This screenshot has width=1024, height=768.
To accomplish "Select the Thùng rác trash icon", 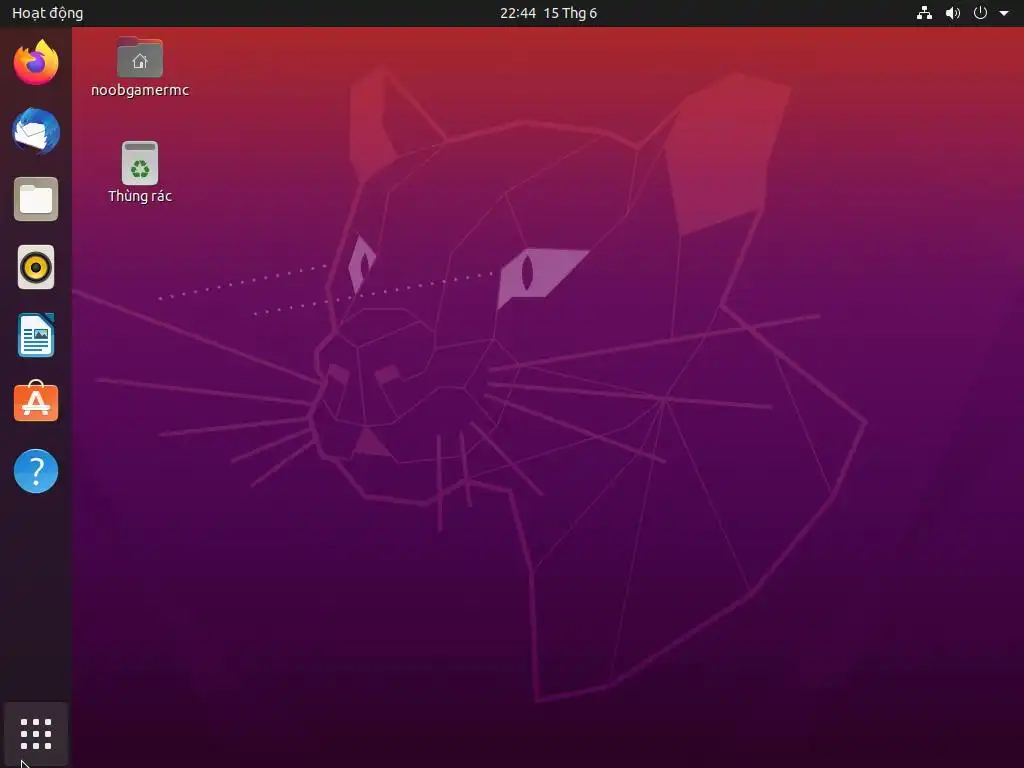I will pos(140,163).
